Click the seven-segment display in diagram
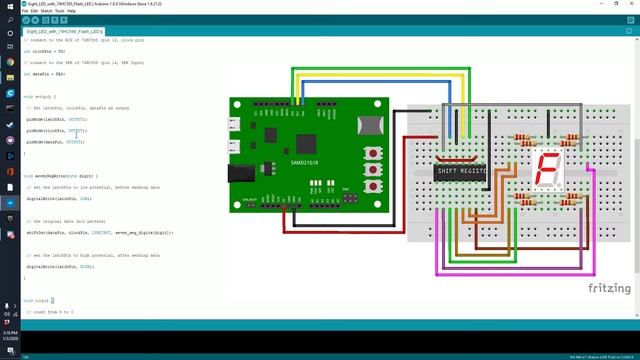Screen dimensions: 640x360 pos(548,170)
